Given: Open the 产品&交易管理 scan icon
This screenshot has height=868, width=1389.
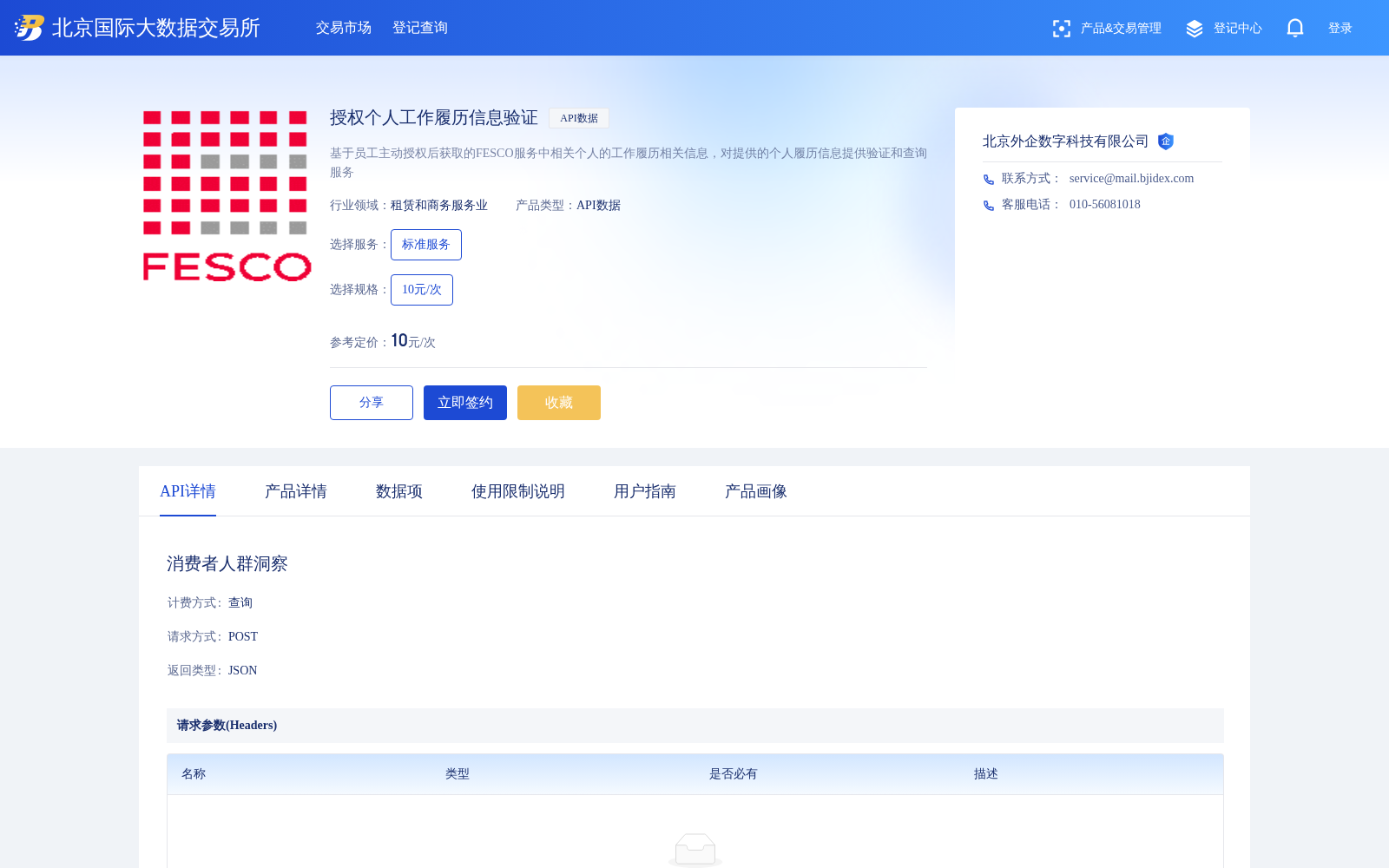Looking at the screenshot, I should [x=1061, y=29].
